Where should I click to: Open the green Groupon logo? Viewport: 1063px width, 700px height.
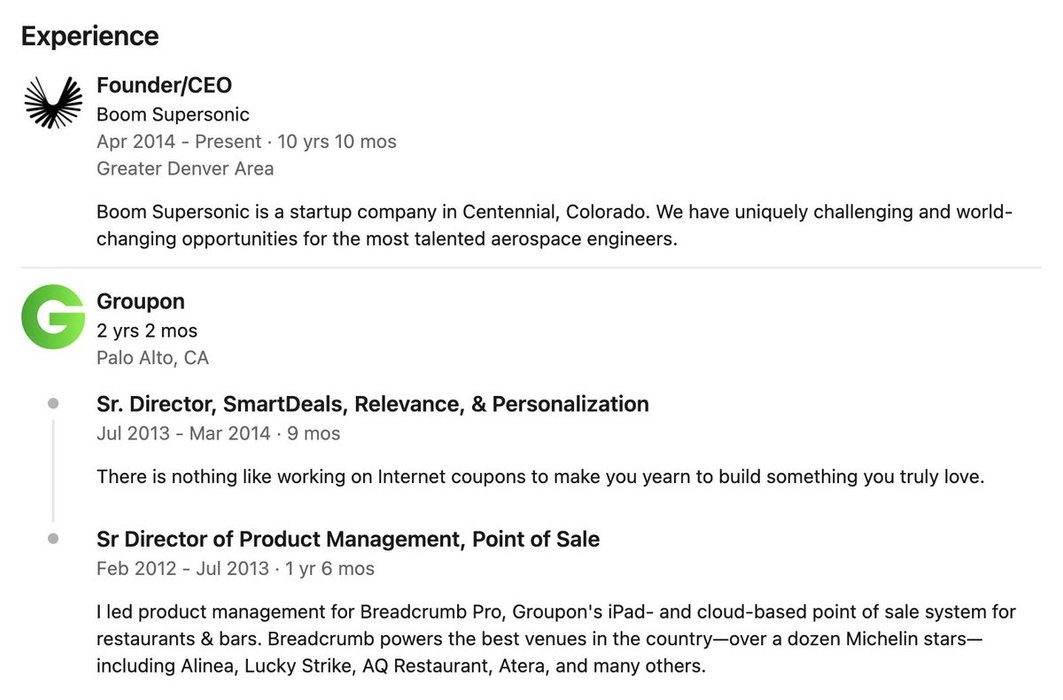pos(53,317)
